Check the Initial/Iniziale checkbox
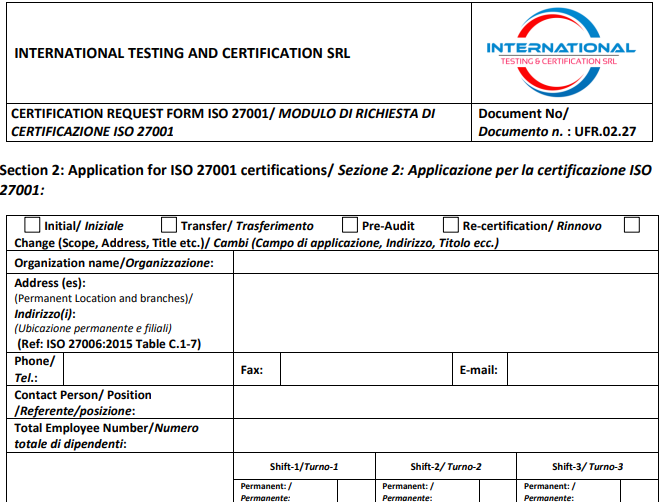The height and width of the screenshot is (502, 663). pyautogui.click(x=32, y=225)
